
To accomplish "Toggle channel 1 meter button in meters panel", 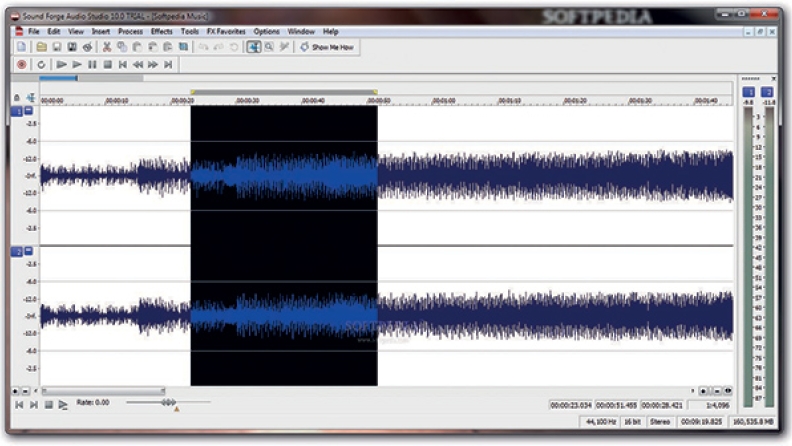I will tap(748, 92).
